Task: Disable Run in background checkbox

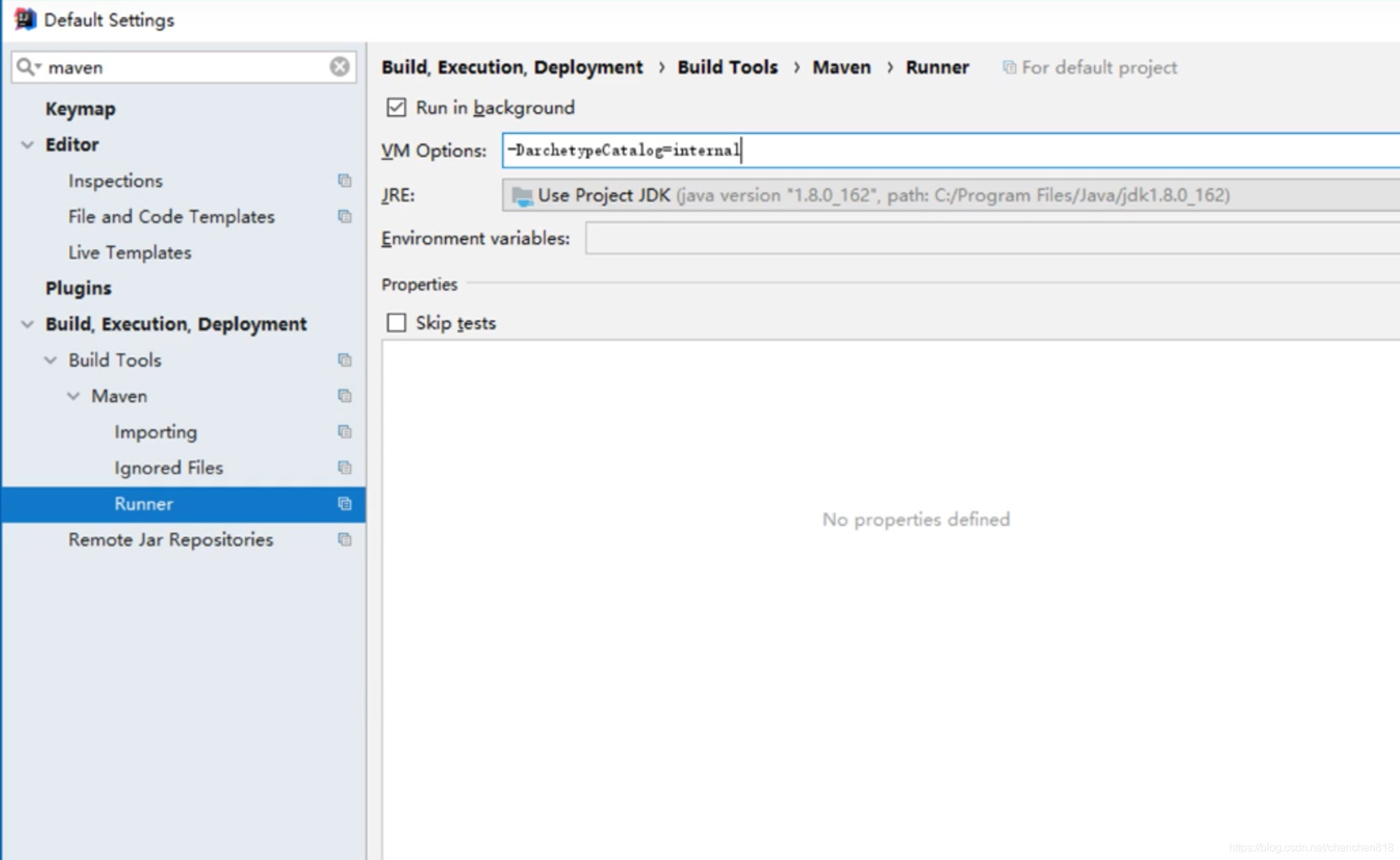Action: click(396, 107)
